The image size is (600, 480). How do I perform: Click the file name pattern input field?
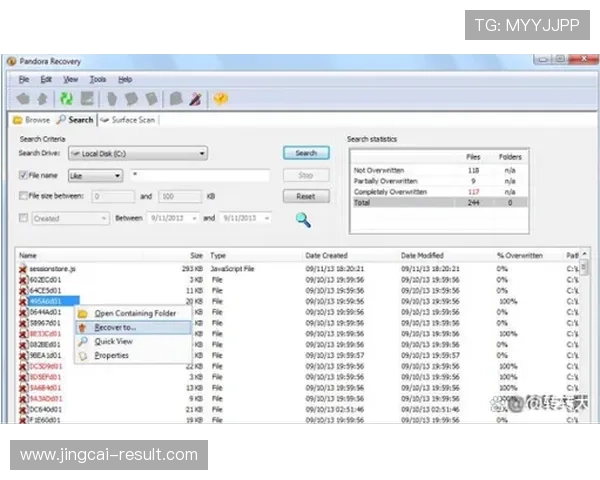coord(200,175)
